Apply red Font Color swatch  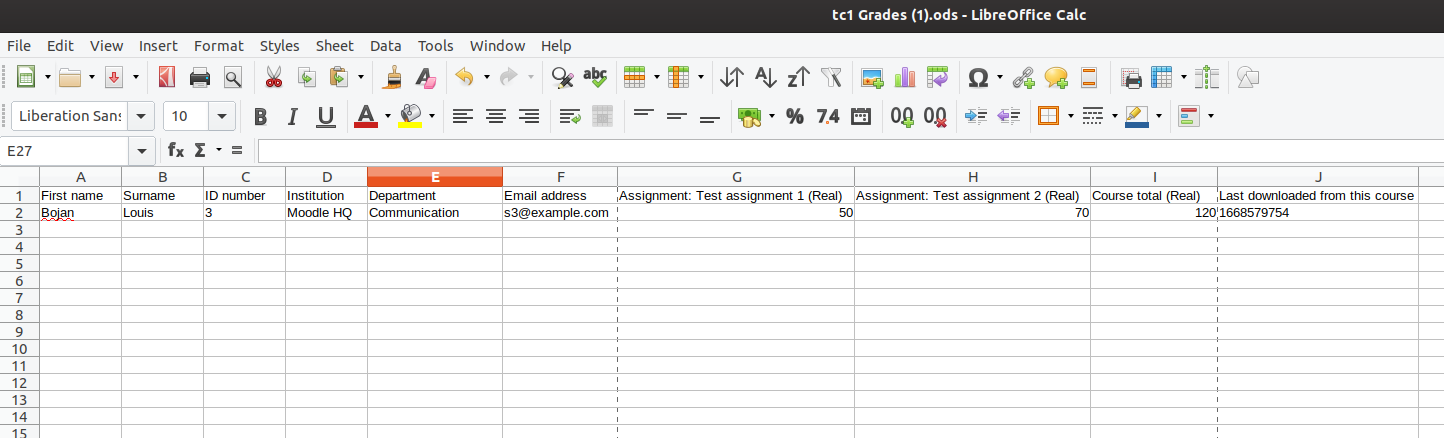coord(366,116)
